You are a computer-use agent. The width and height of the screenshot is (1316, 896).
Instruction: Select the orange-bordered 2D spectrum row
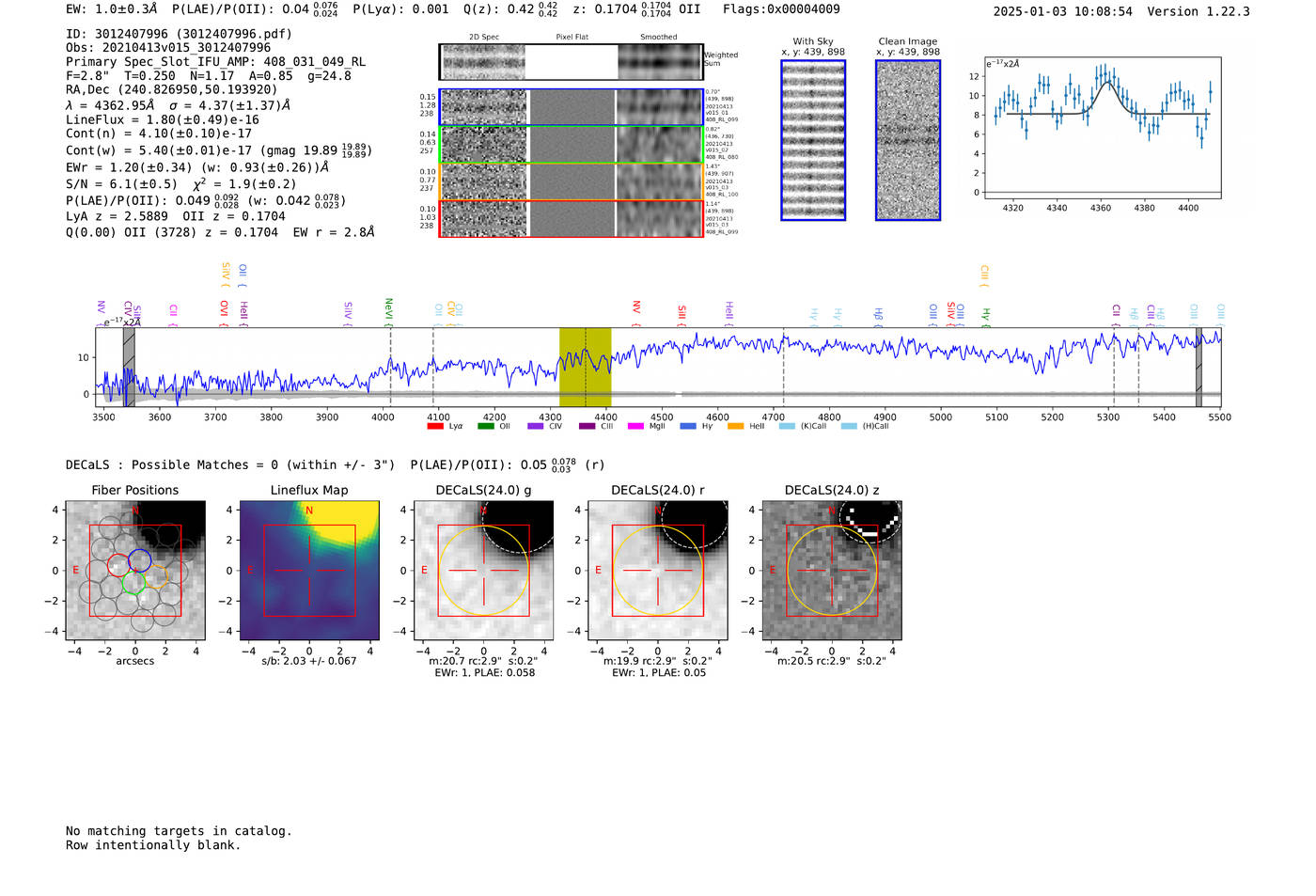pyautogui.click(x=571, y=181)
